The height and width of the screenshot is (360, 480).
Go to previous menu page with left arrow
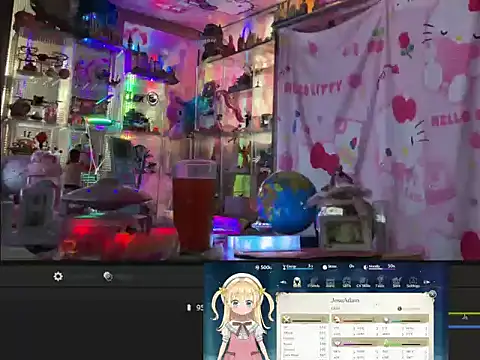[283, 282]
